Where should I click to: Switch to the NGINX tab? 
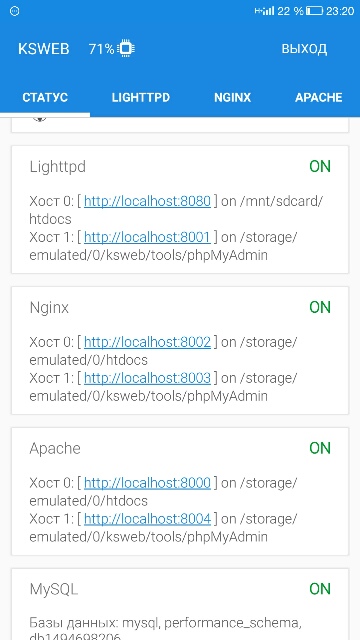[232, 98]
